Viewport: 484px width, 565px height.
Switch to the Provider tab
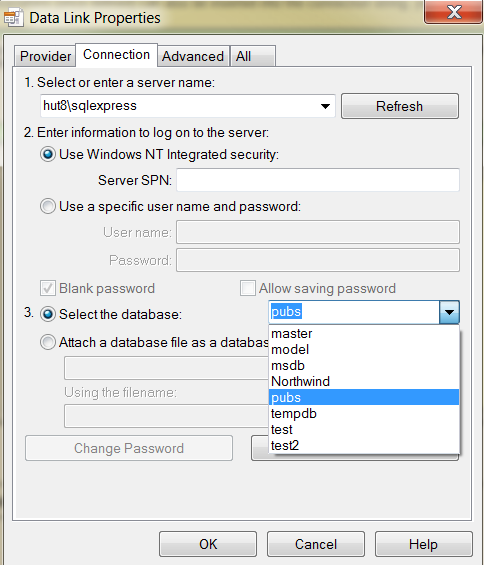(45, 56)
